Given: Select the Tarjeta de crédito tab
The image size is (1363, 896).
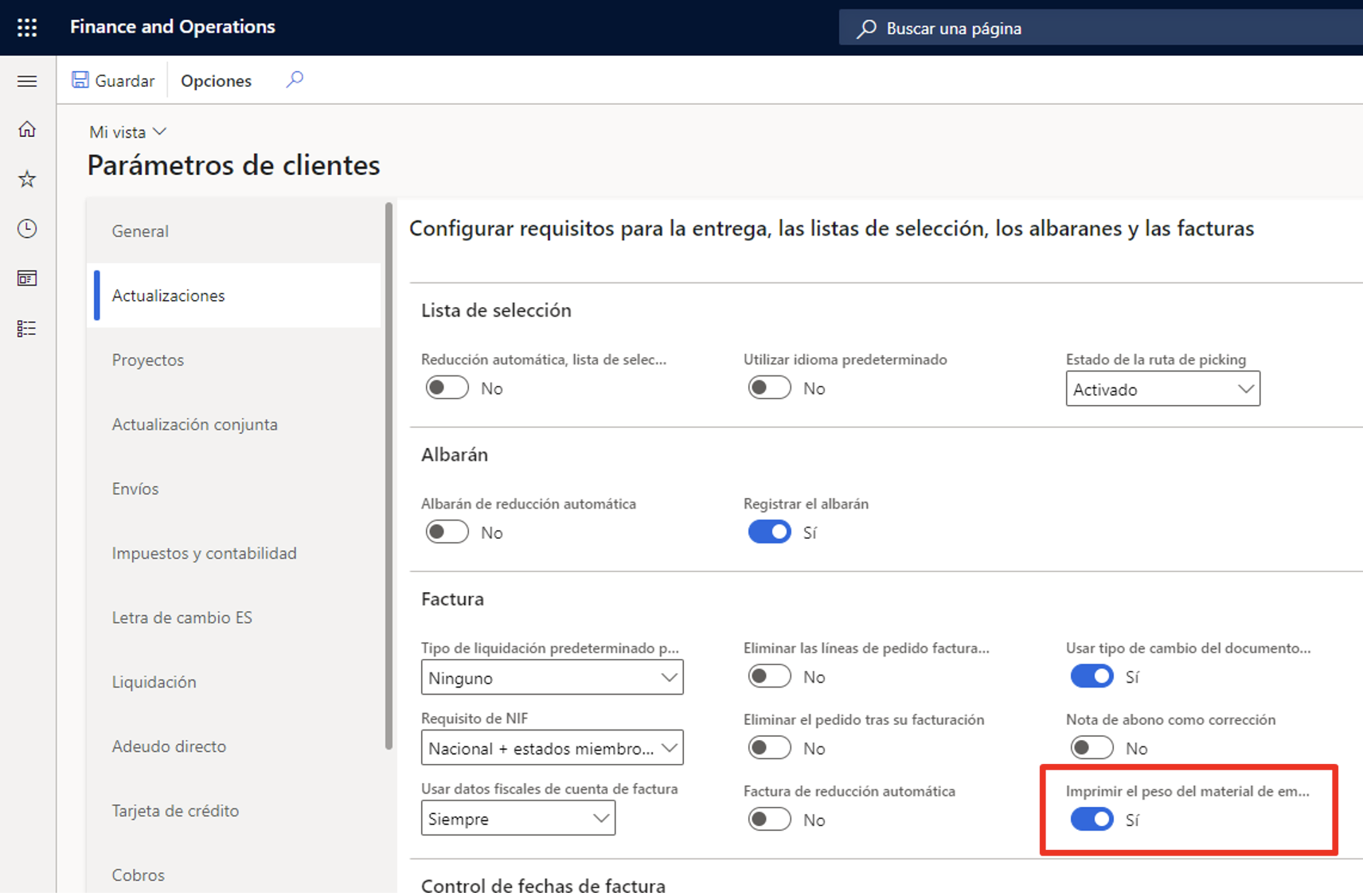Looking at the screenshot, I should click(x=234, y=811).
